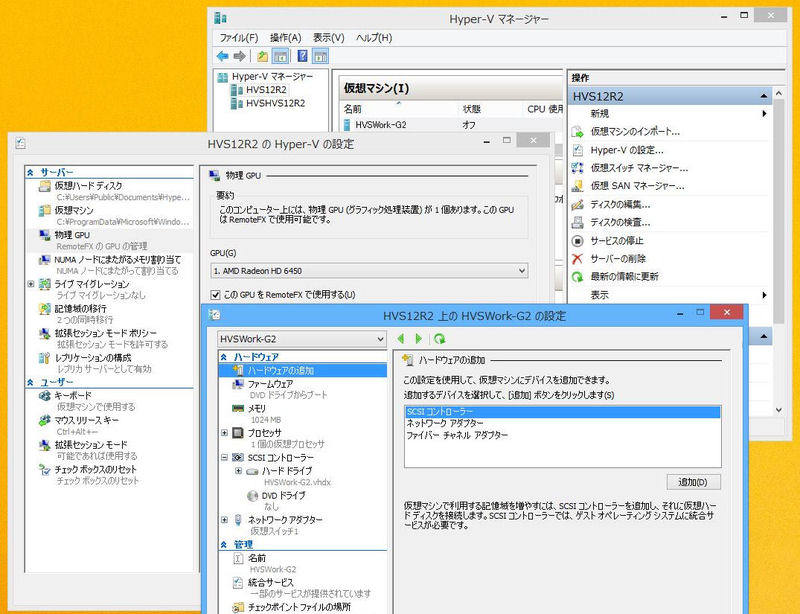The image size is (800, 614).
Task: Open the 操作(A) menu
Action: point(285,38)
